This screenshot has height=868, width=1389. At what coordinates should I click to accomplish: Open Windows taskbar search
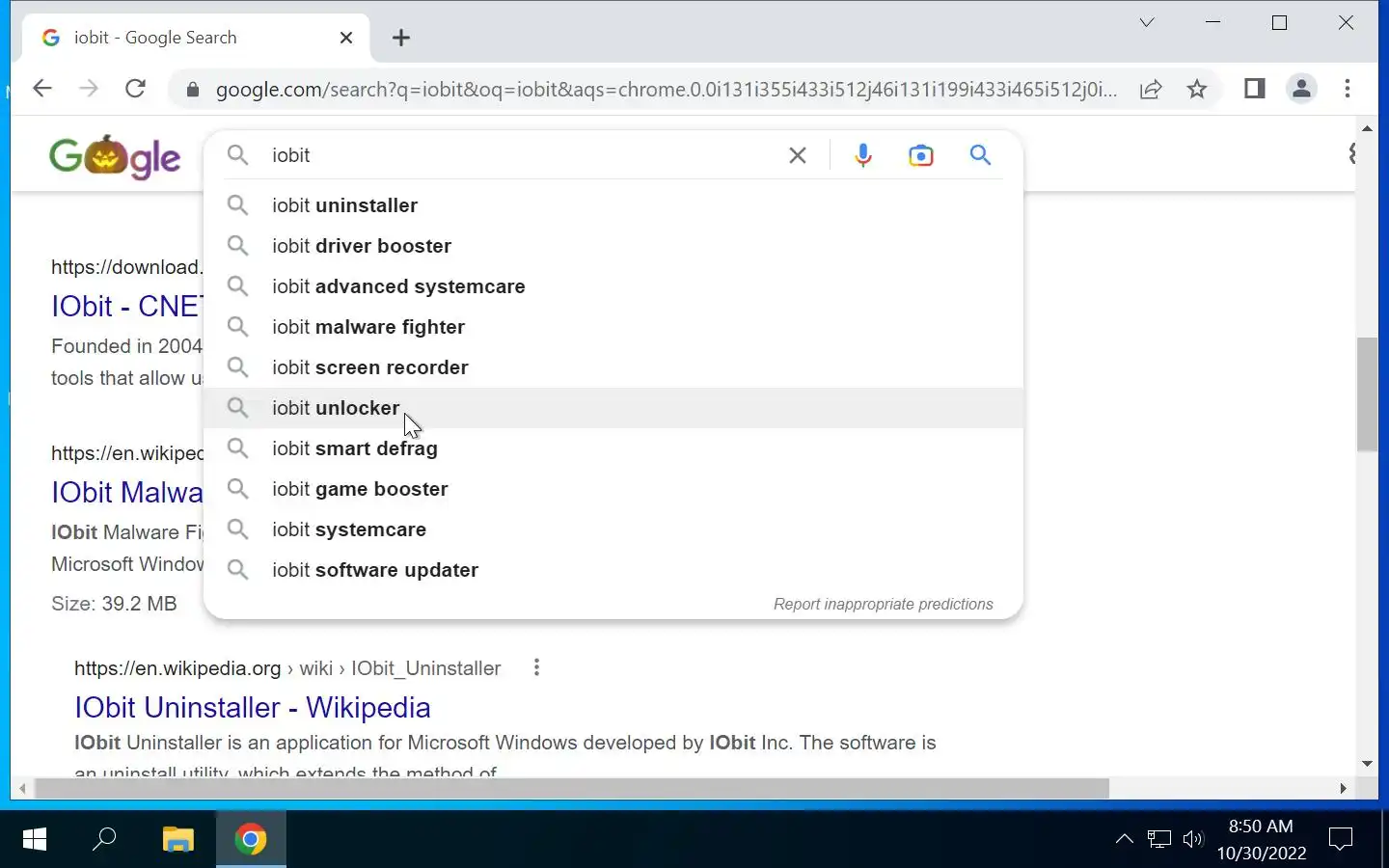104,839
